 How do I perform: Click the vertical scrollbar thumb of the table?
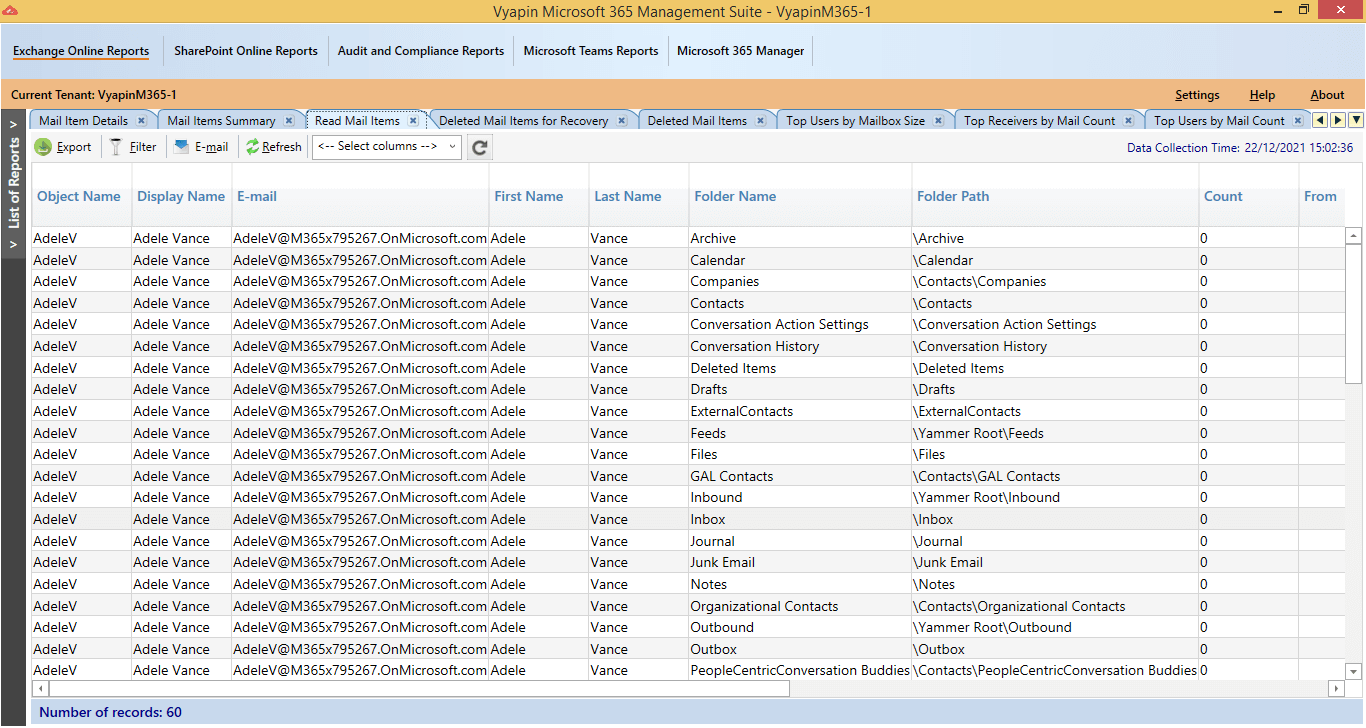[x=1354, y=313]
